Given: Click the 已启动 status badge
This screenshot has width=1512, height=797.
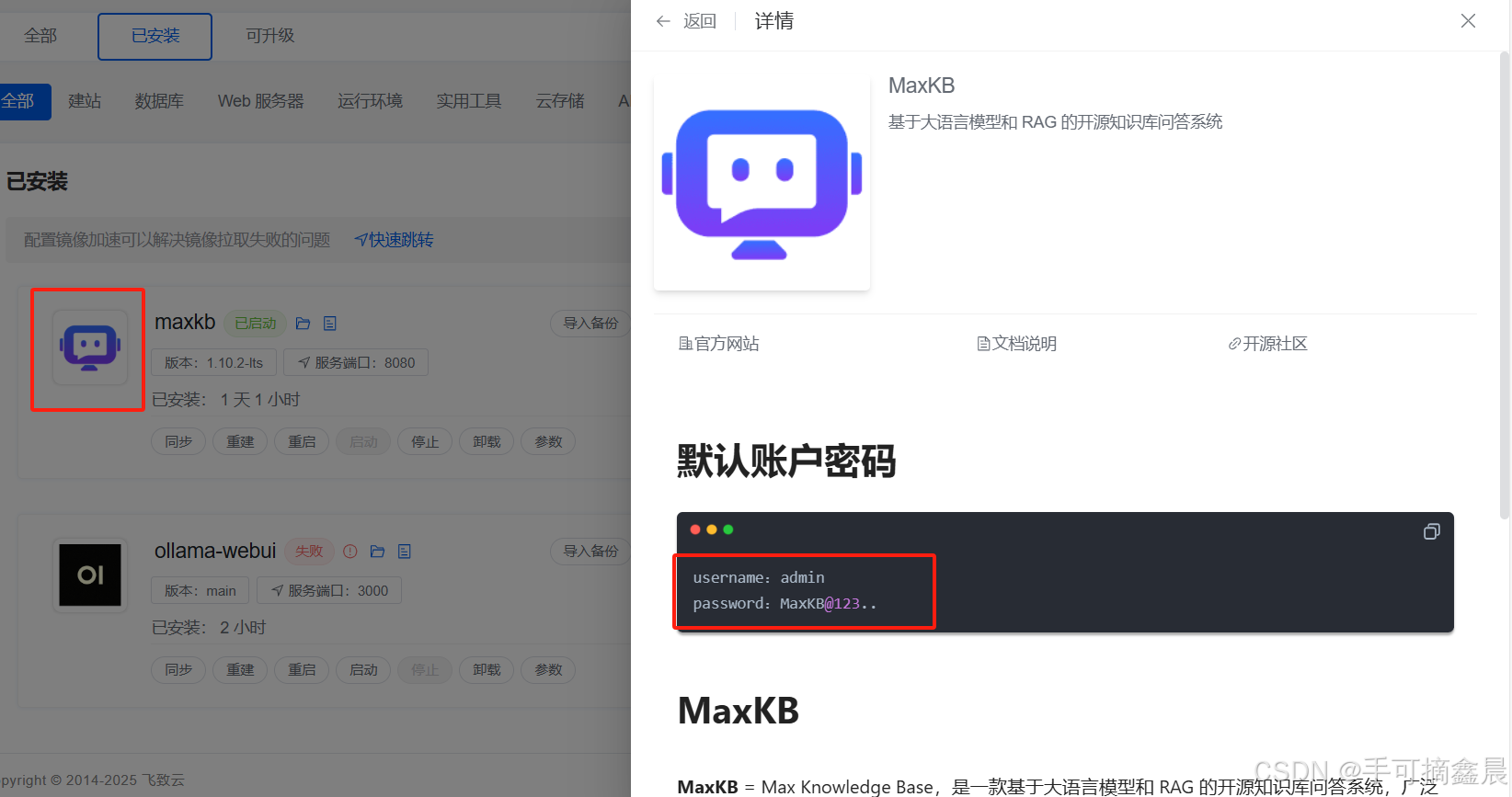Looking at the screenshot, I should click(255, 324).
